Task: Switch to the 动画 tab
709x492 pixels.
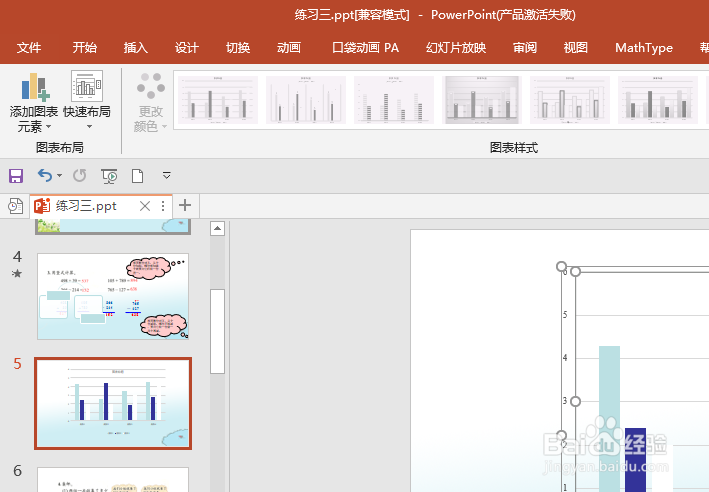Action: (x=289, y=47)
